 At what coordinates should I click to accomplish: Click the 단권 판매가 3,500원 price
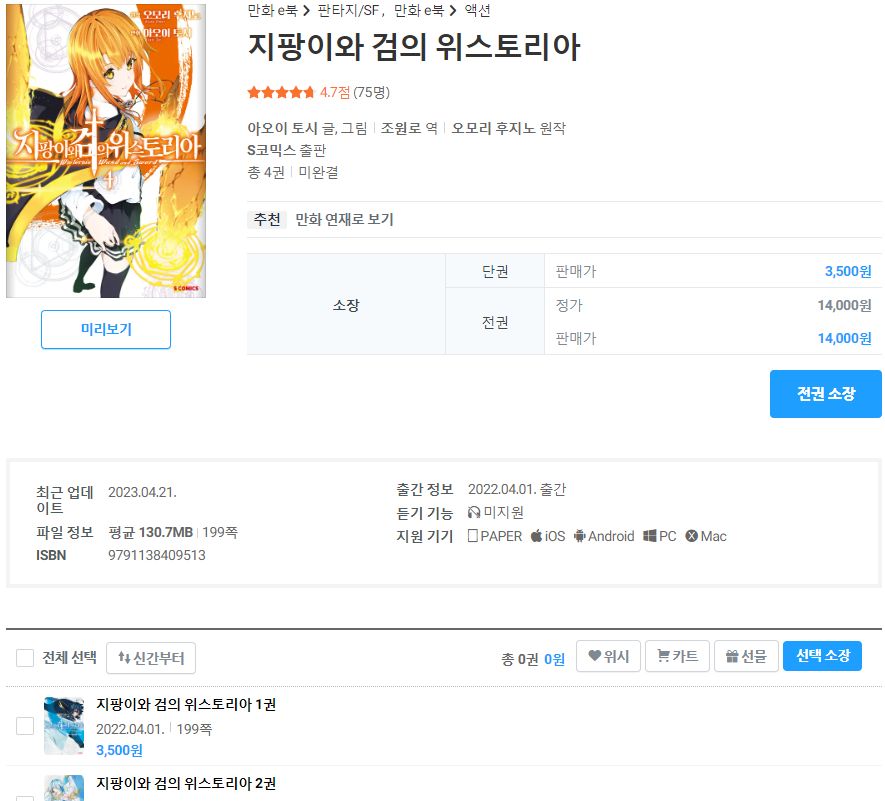tap(848, 271)
